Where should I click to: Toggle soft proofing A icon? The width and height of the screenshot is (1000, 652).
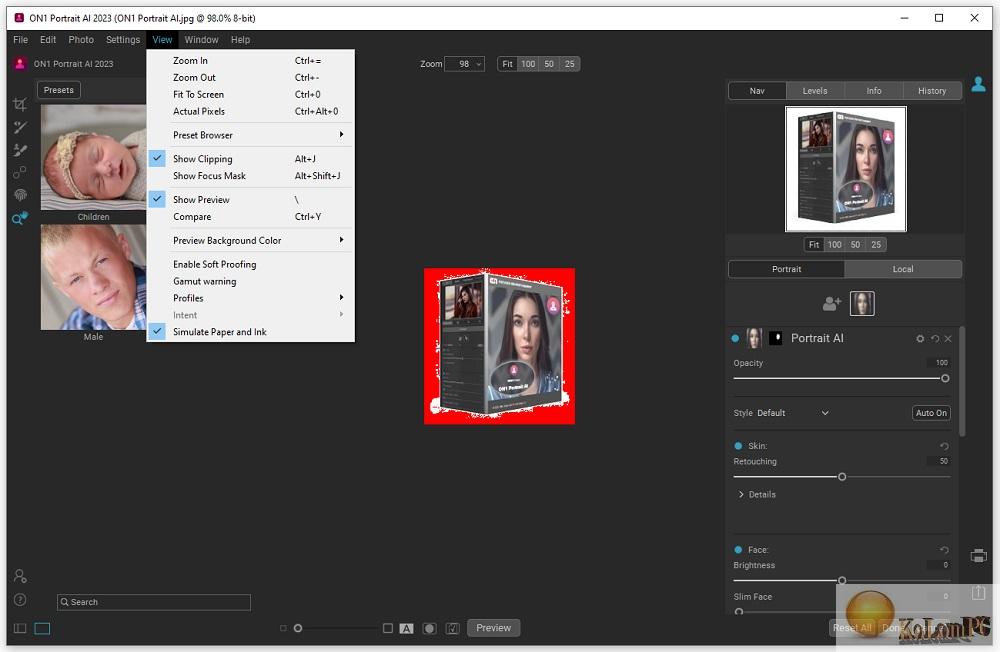(406, 628)
